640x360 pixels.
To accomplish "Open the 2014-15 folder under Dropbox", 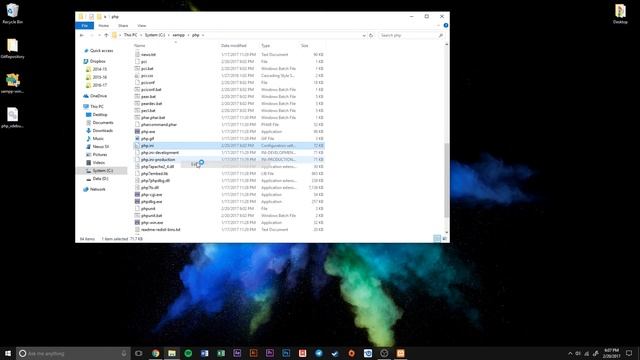I will (100, 69).
